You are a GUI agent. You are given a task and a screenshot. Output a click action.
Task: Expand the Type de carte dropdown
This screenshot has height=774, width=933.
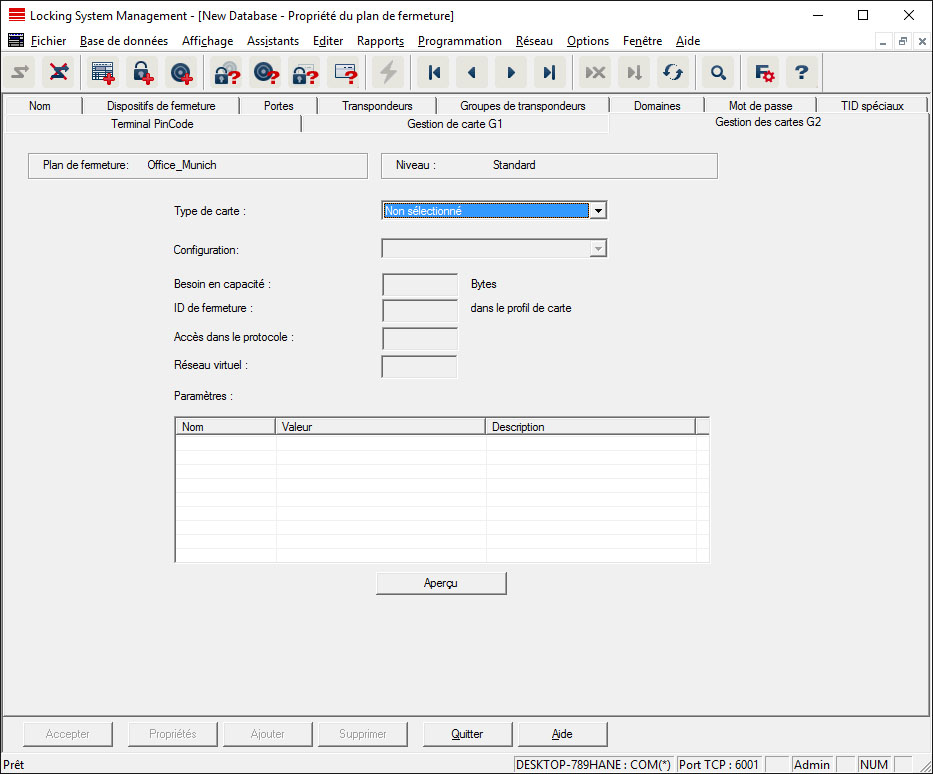[x=597, y=211]
